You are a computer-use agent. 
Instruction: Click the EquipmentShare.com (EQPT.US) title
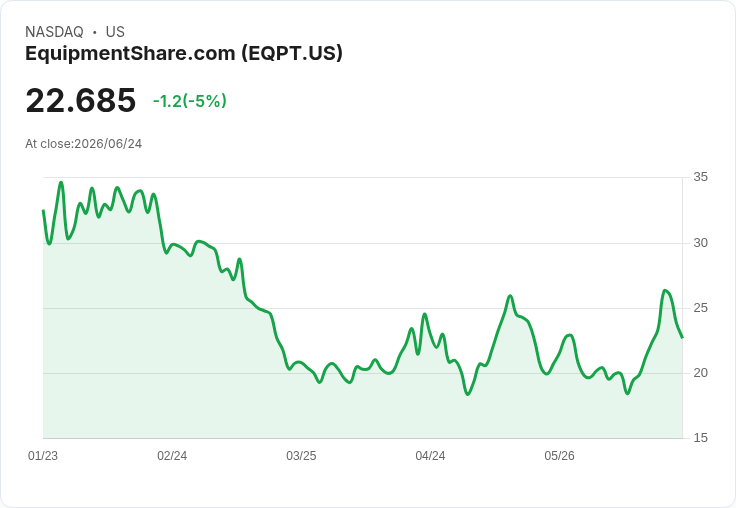(184, 54)
